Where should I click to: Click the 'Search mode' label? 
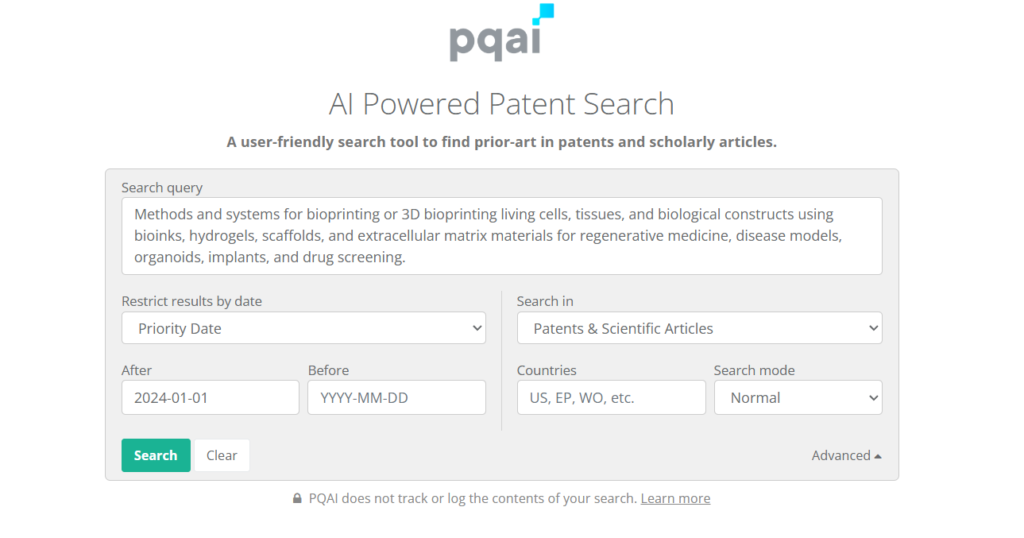tap(754, 370)
